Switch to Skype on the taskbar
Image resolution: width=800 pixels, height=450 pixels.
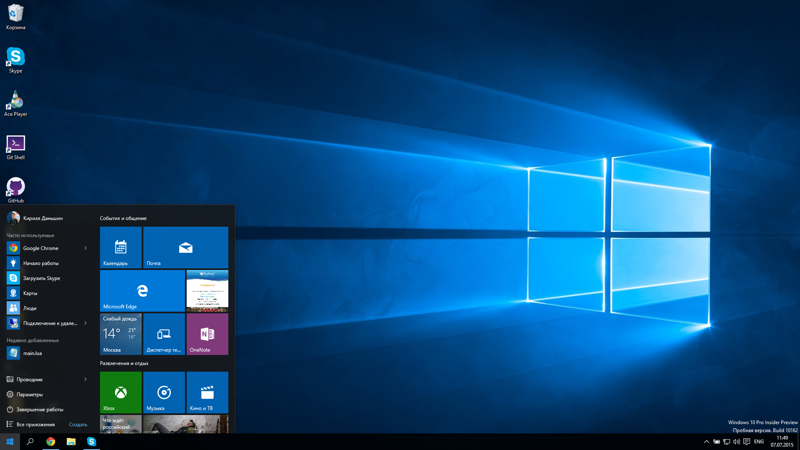point(91,442)
